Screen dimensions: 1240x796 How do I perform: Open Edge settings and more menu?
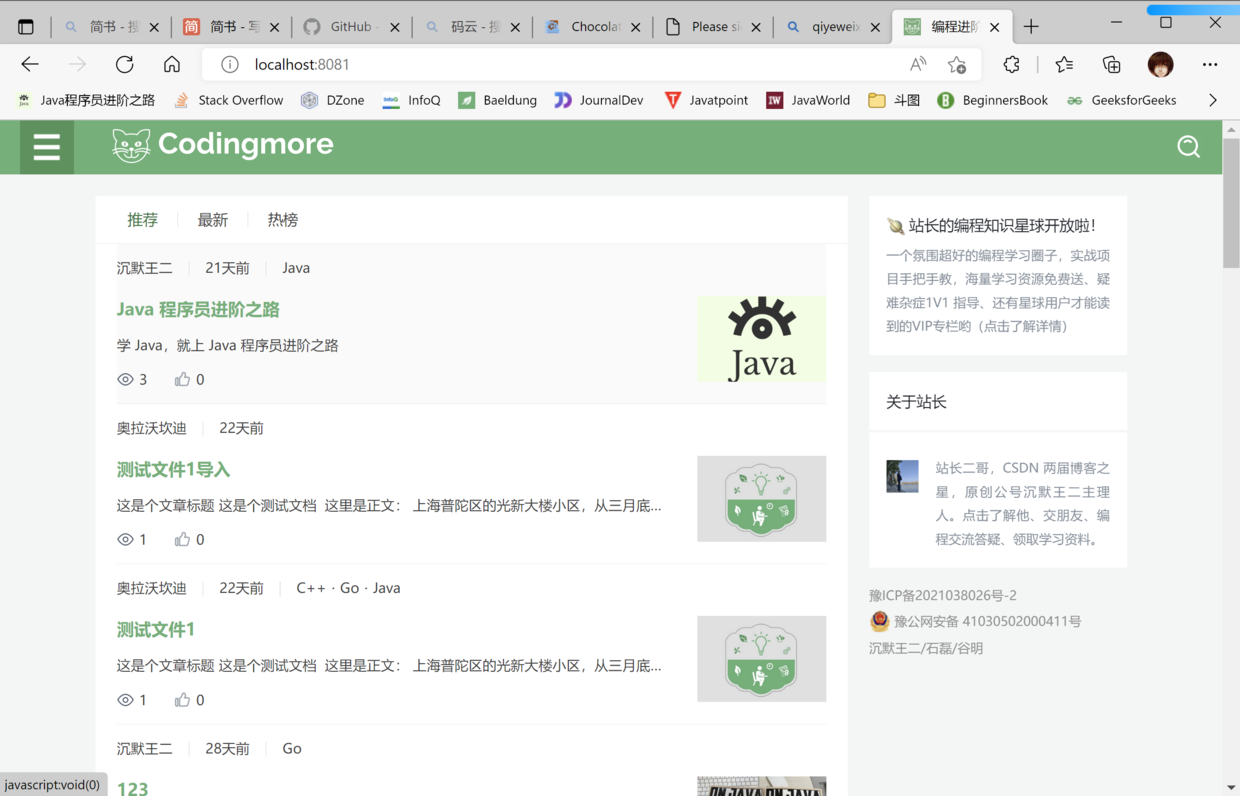pos(1210,64)
